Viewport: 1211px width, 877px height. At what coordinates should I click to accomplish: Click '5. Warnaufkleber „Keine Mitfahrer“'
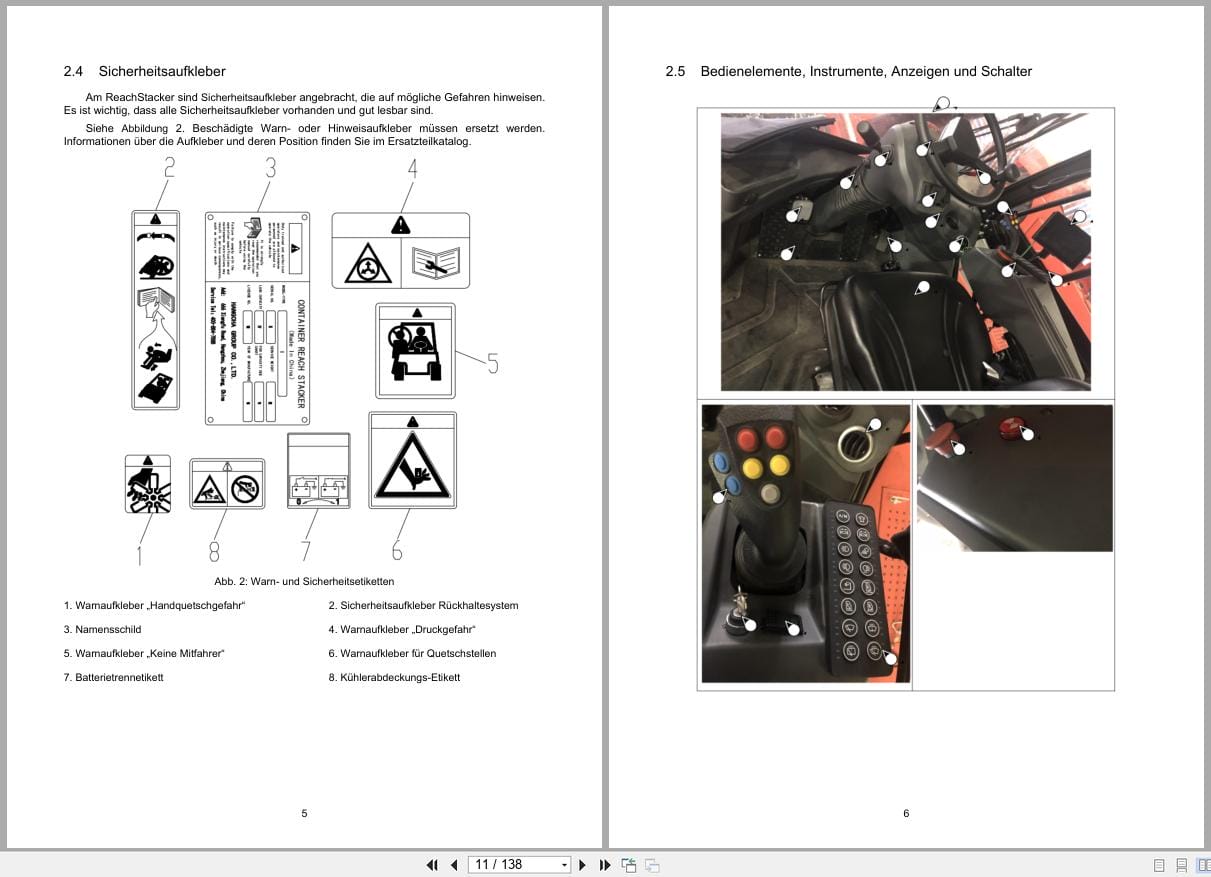[x=144, y=653]
